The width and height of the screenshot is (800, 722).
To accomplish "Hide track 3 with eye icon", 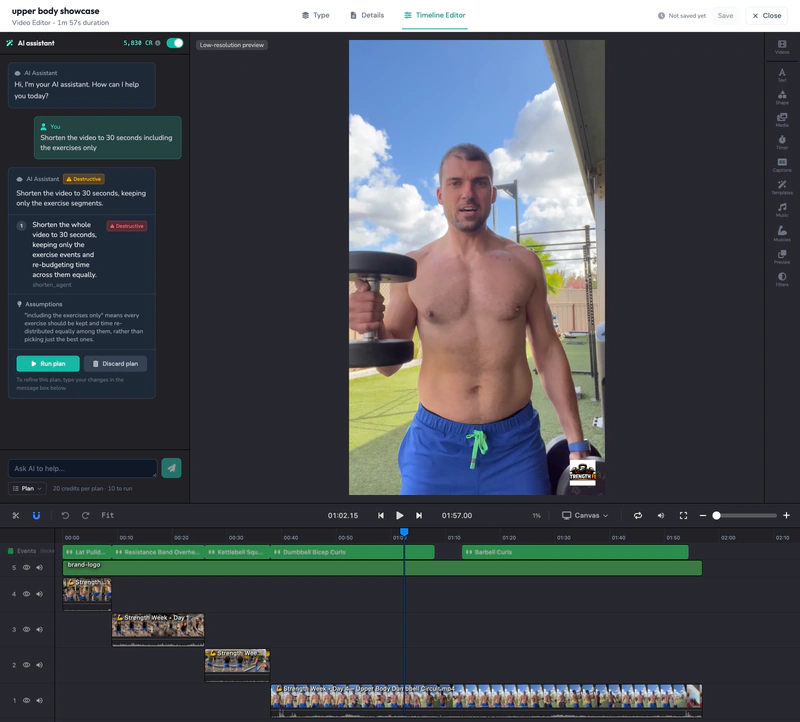I will (x=27, y=629).
